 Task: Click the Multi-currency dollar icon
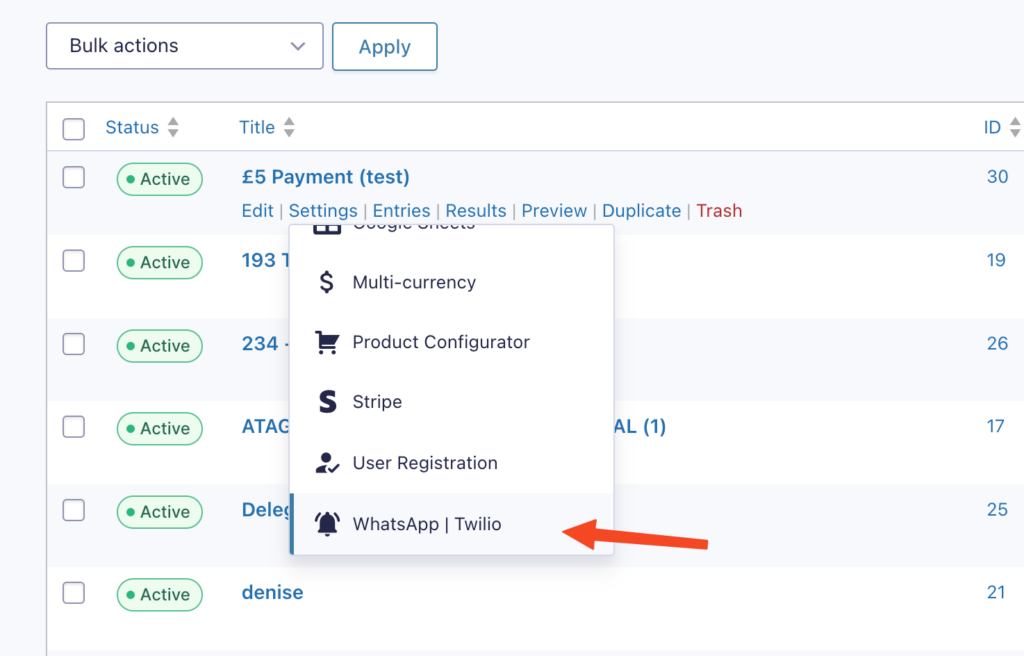pyautogui.click(x=326, y=282)
